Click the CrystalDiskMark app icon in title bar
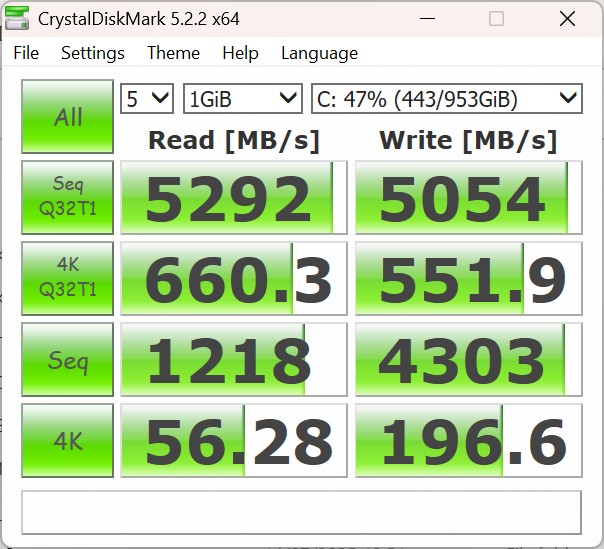The image size is (604, 549). (x=17, y=18)
